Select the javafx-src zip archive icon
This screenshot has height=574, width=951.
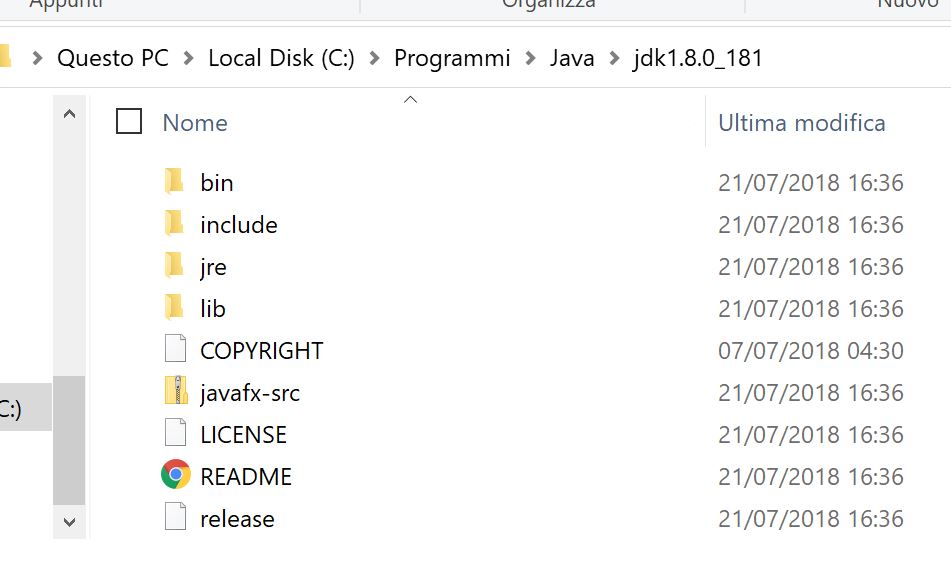point(175,391)
